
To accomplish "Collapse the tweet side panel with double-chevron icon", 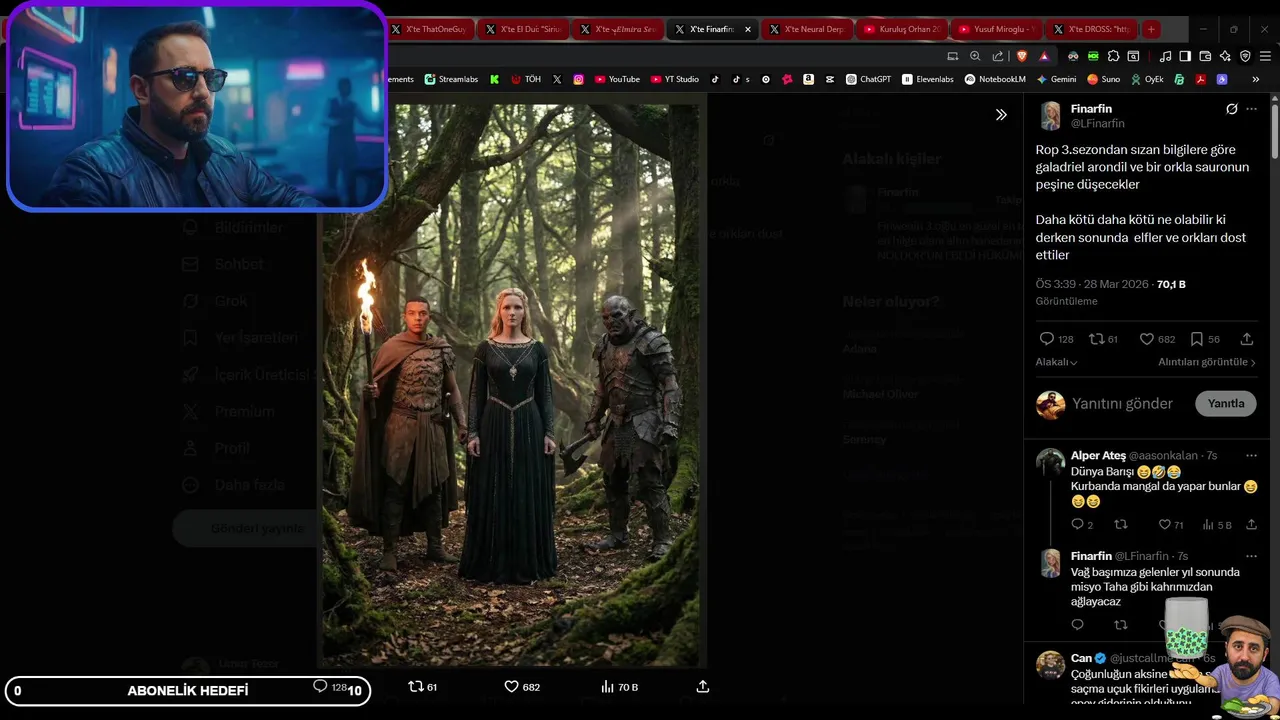I will (1001, 115).
